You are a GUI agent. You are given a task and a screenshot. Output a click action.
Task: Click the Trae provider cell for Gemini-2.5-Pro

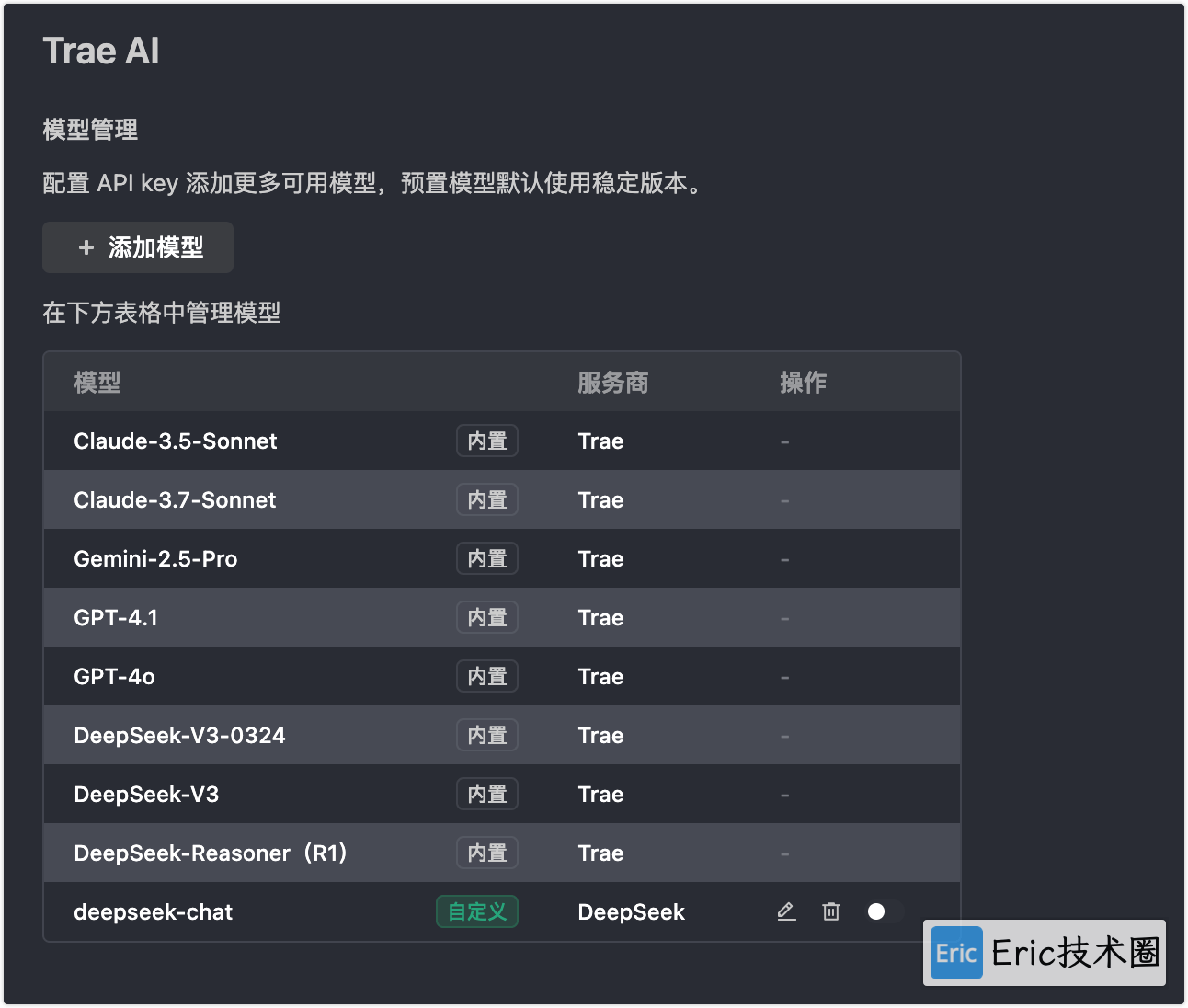(600, 559)
